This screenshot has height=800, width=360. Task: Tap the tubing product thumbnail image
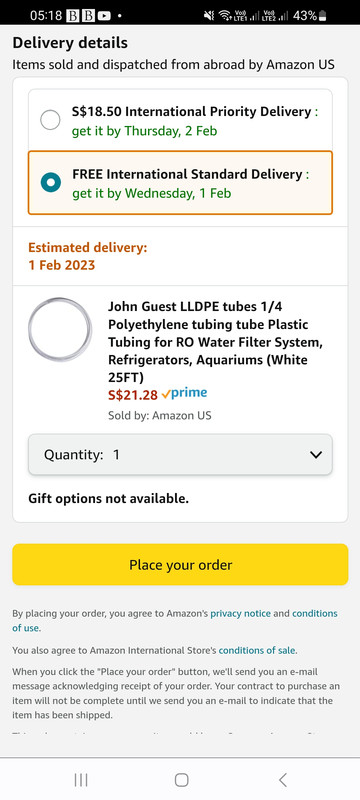point(60,330)
